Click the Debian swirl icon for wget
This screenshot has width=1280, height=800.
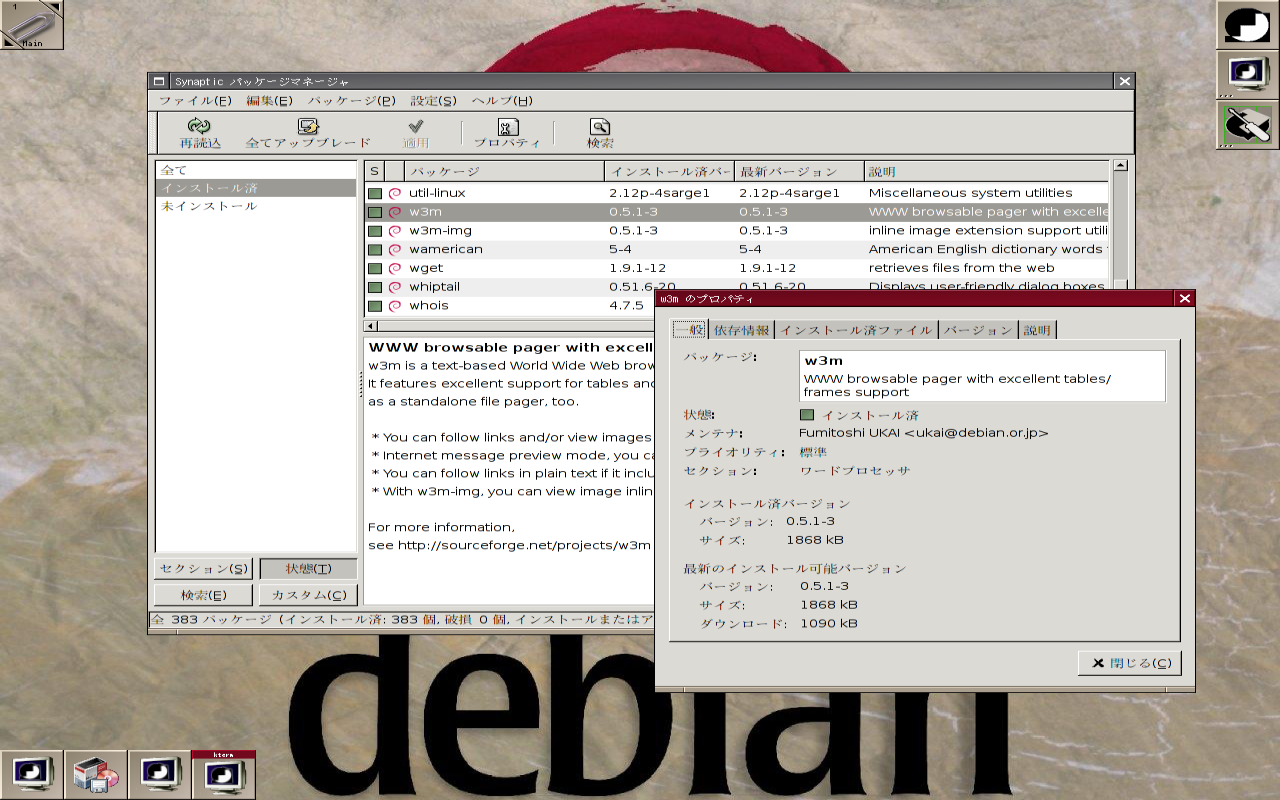click(x=395, y=268)
